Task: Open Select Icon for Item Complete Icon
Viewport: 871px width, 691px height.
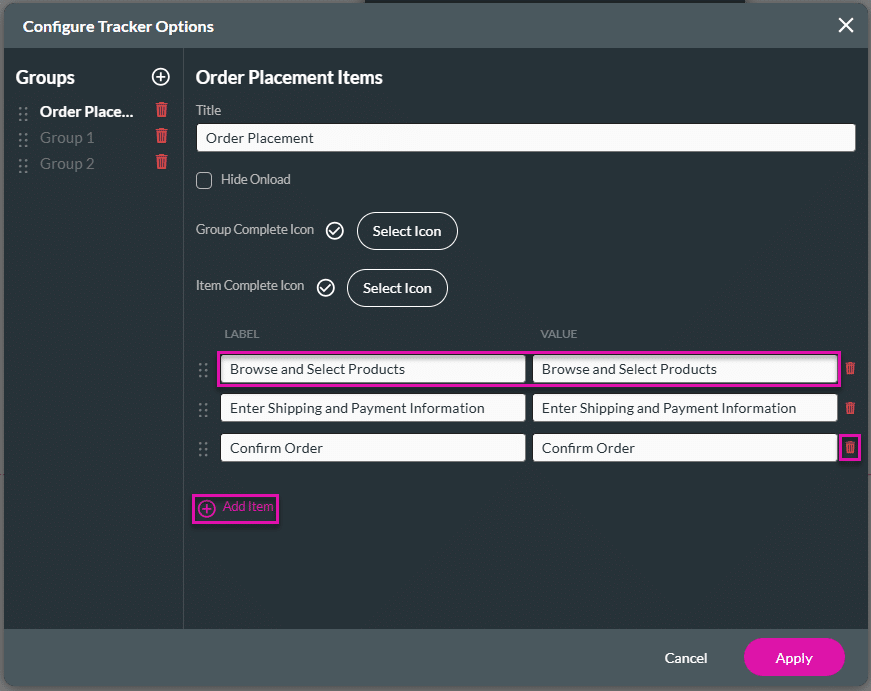Action: pos(397,288)
